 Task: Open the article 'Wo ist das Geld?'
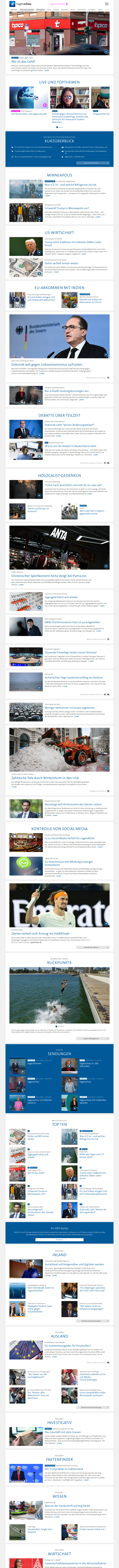click(23, 62)
